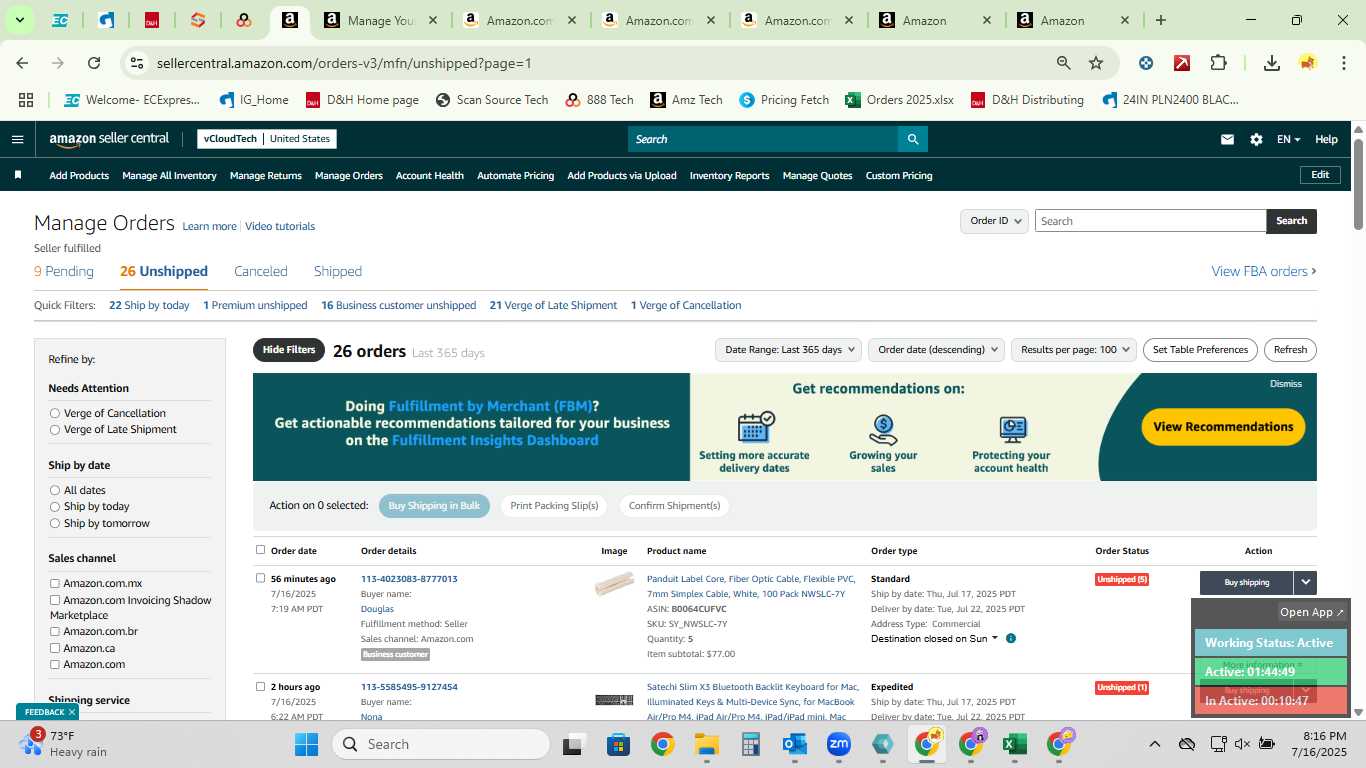Click the page vertical scrollbar
The image size is (1366, 768).
pyautogui.click(x=1358, y=184)
